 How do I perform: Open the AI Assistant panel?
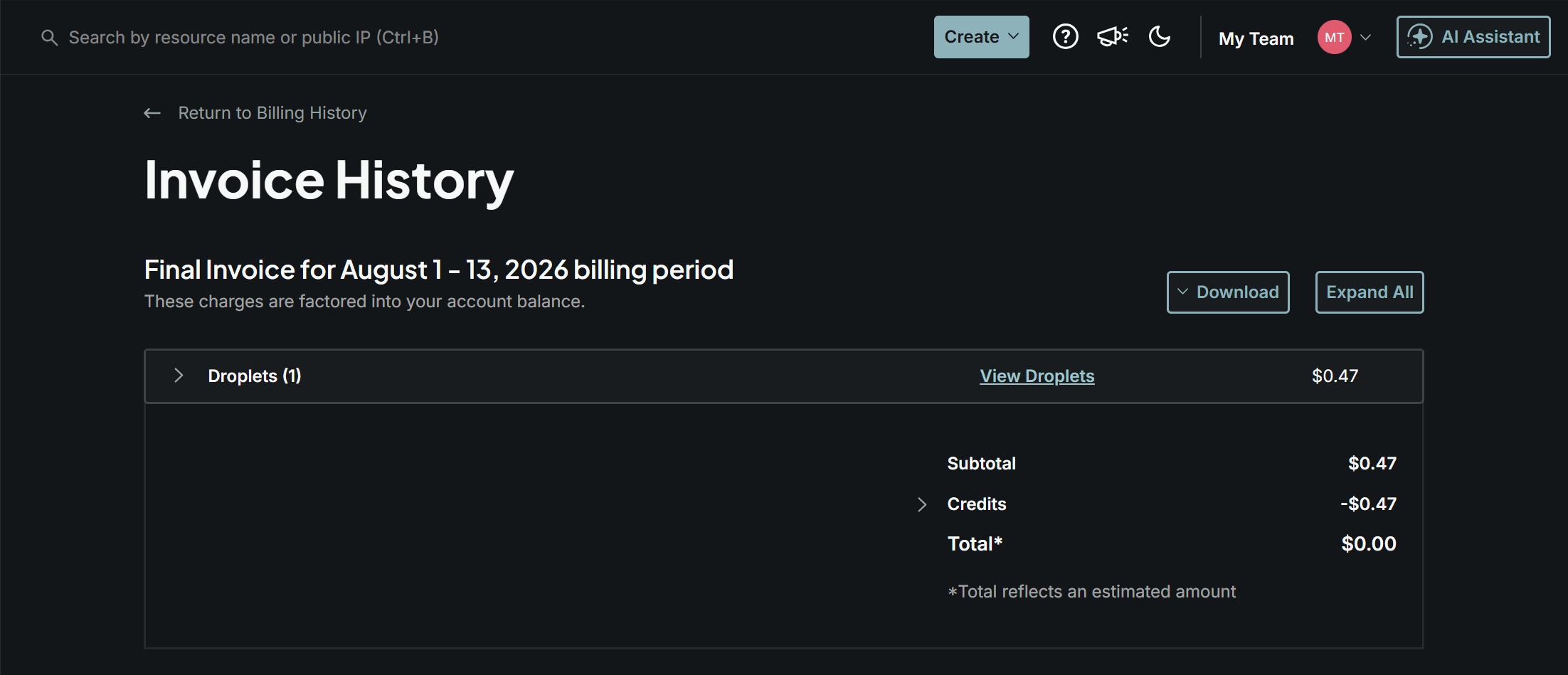(x=1473, y=37)
